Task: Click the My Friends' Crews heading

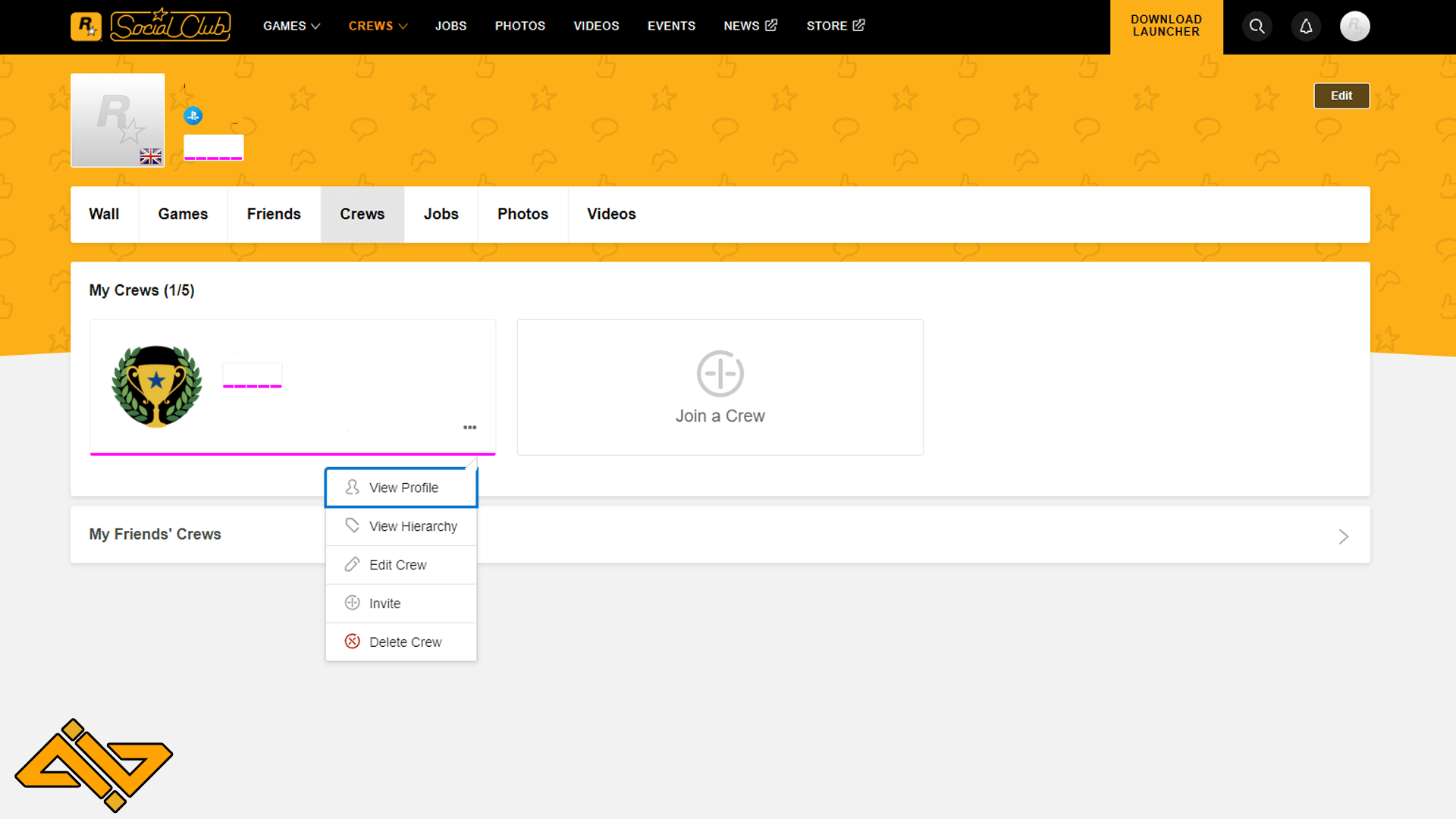Action: point(155,535)
